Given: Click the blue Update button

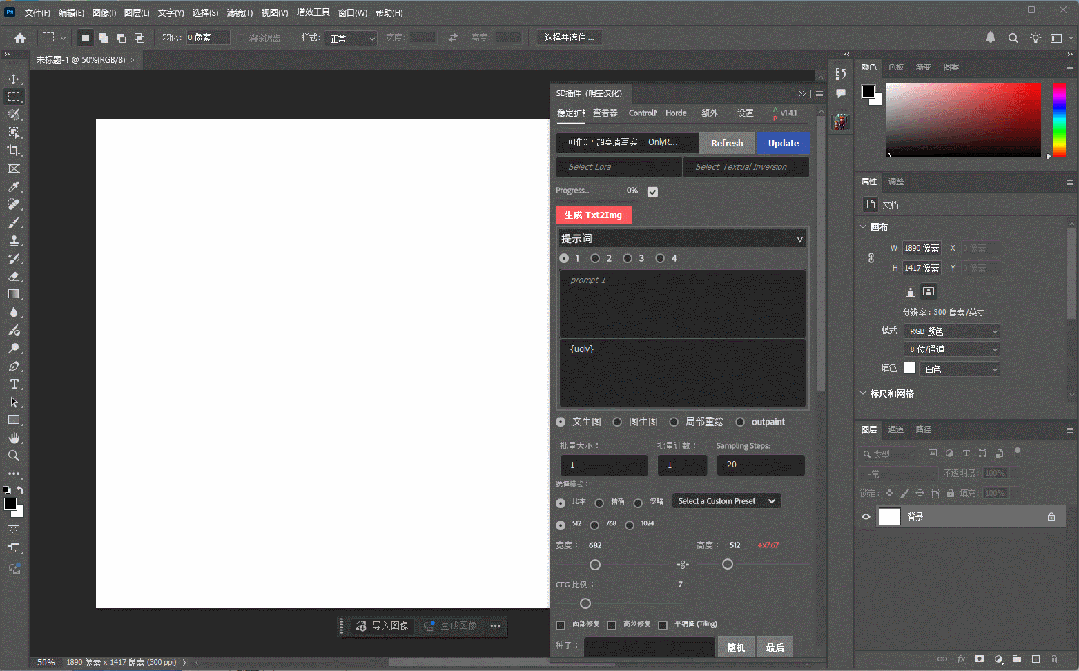Looking at the screenshot, I should click(783, 143).
